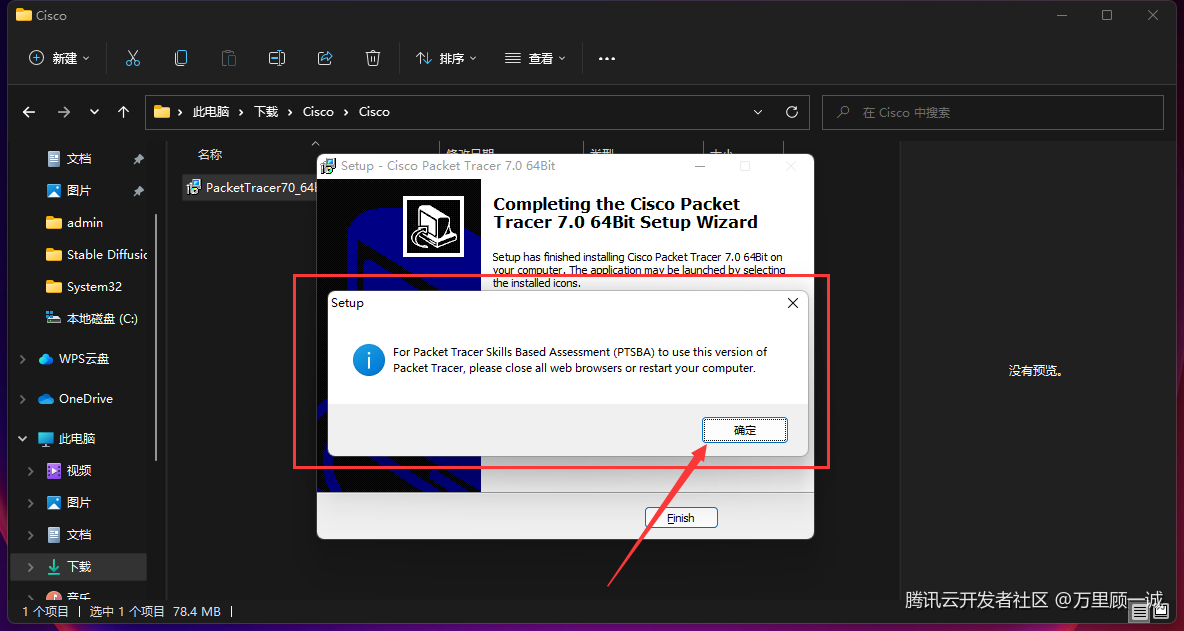Go back with the left arrow

click(29, 112)
